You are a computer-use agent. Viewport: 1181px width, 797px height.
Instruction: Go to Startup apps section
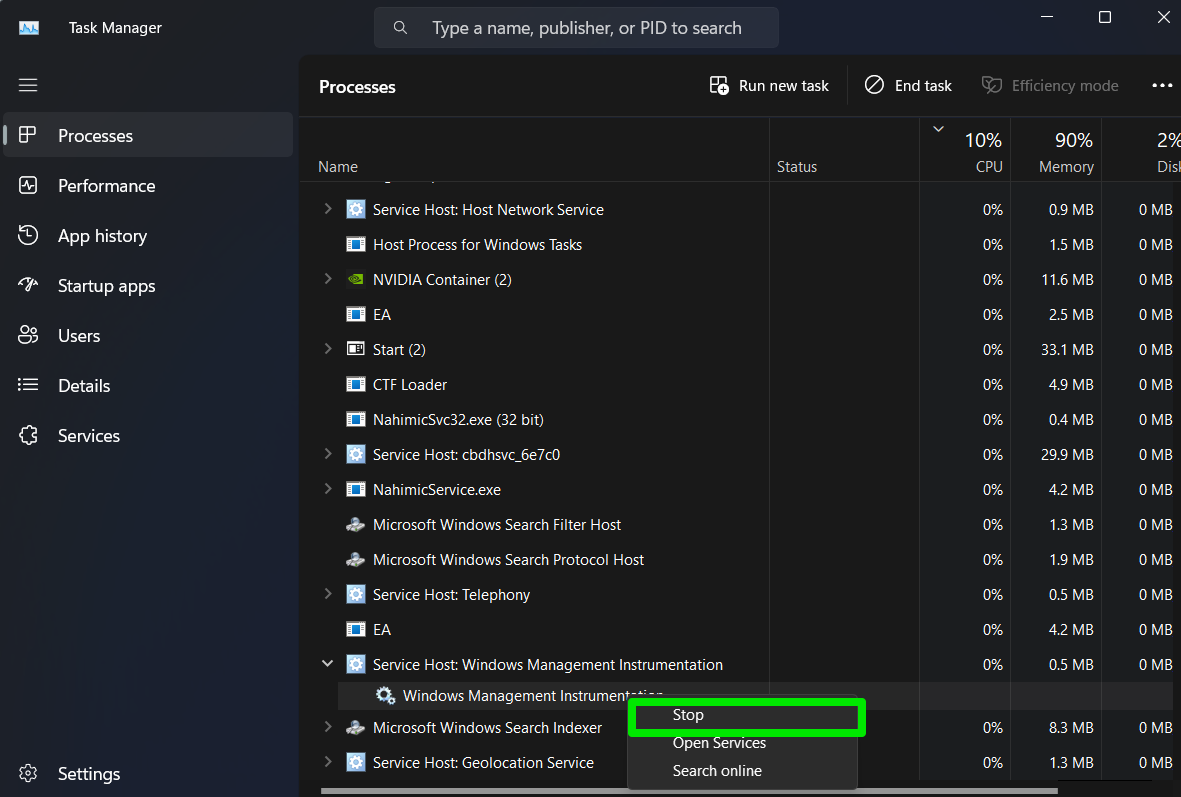[106, 286]
